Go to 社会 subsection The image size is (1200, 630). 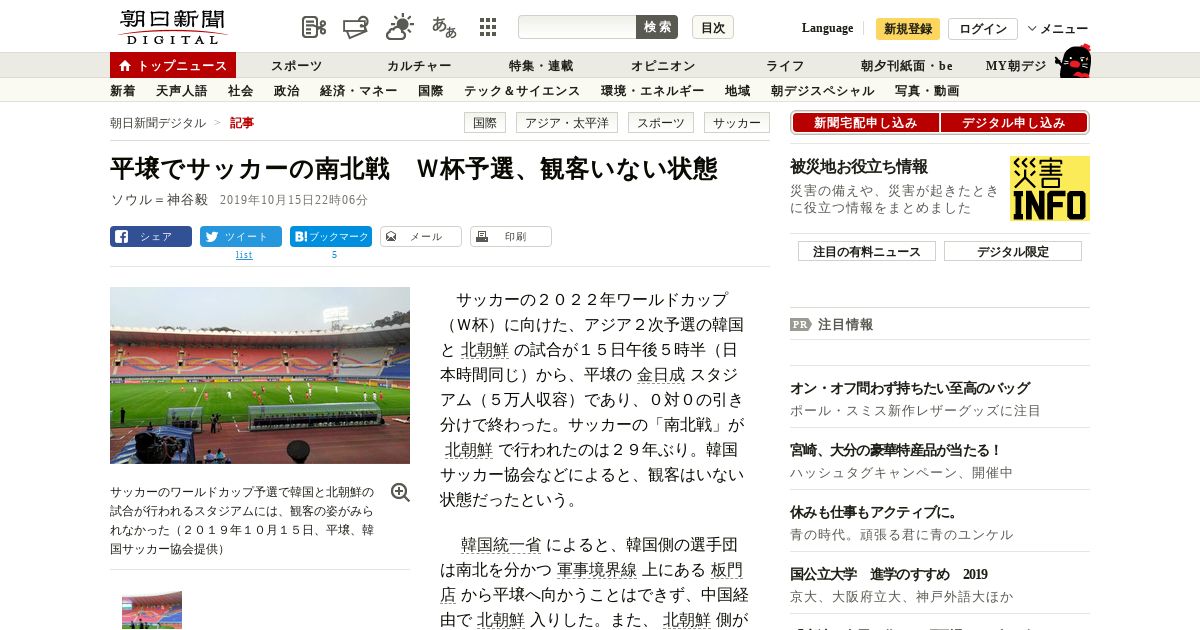coord(240,91)
